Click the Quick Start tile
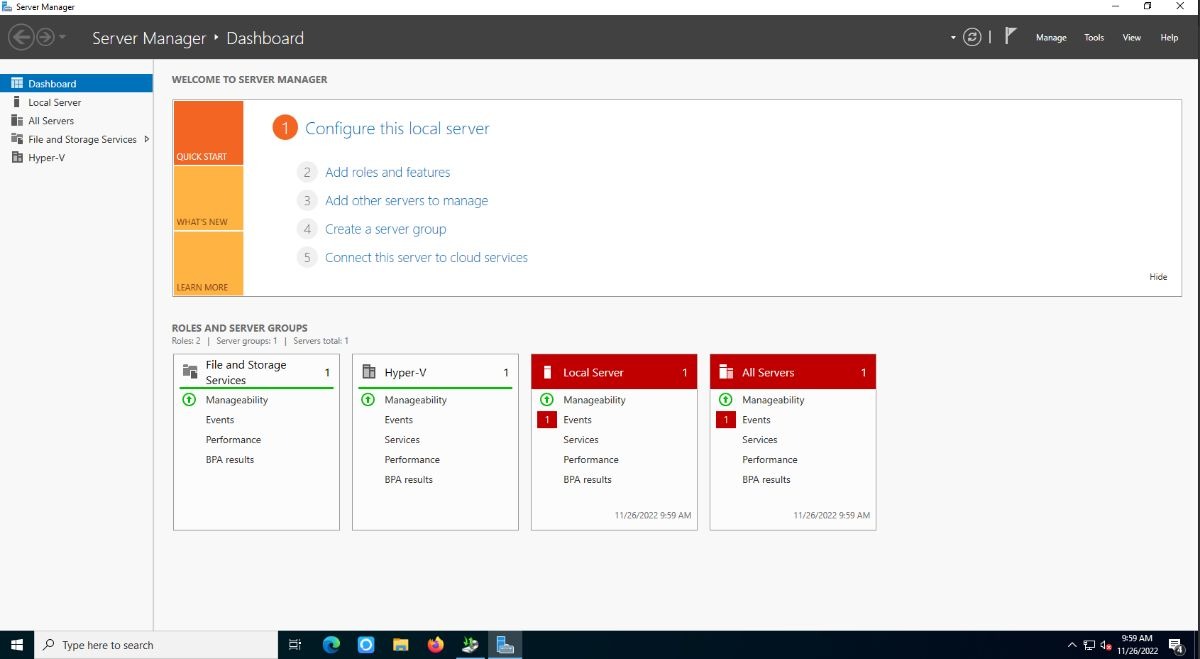1200x659 pixels. (208, 133)
